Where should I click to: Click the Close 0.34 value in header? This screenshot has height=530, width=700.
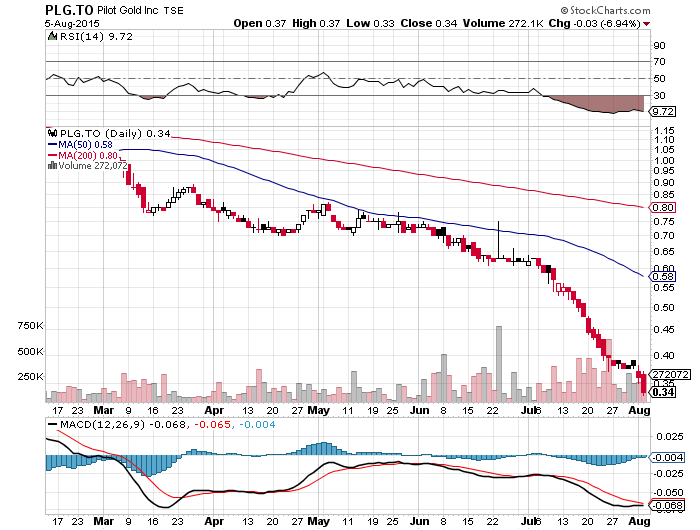[429, 23]
